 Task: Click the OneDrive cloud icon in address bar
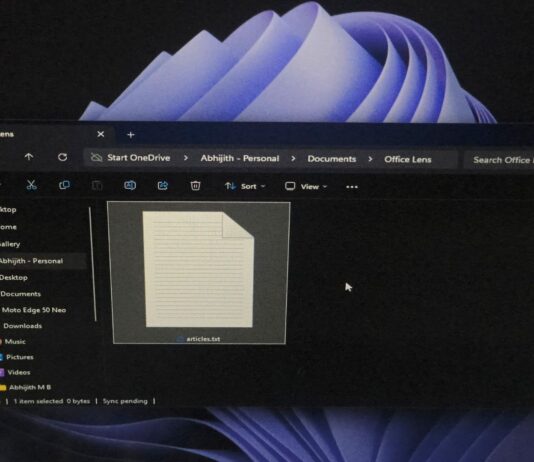click(96, 157)
